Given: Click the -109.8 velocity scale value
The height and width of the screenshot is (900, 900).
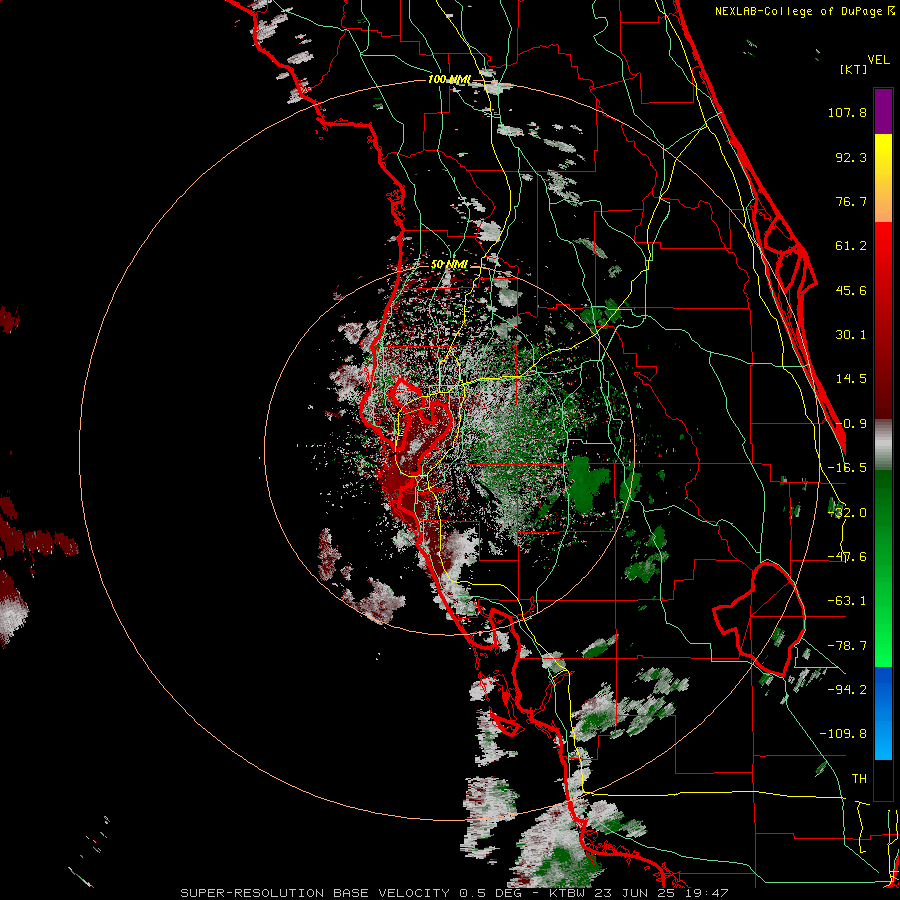Looking at the screenshot, I should click(843, 734).
